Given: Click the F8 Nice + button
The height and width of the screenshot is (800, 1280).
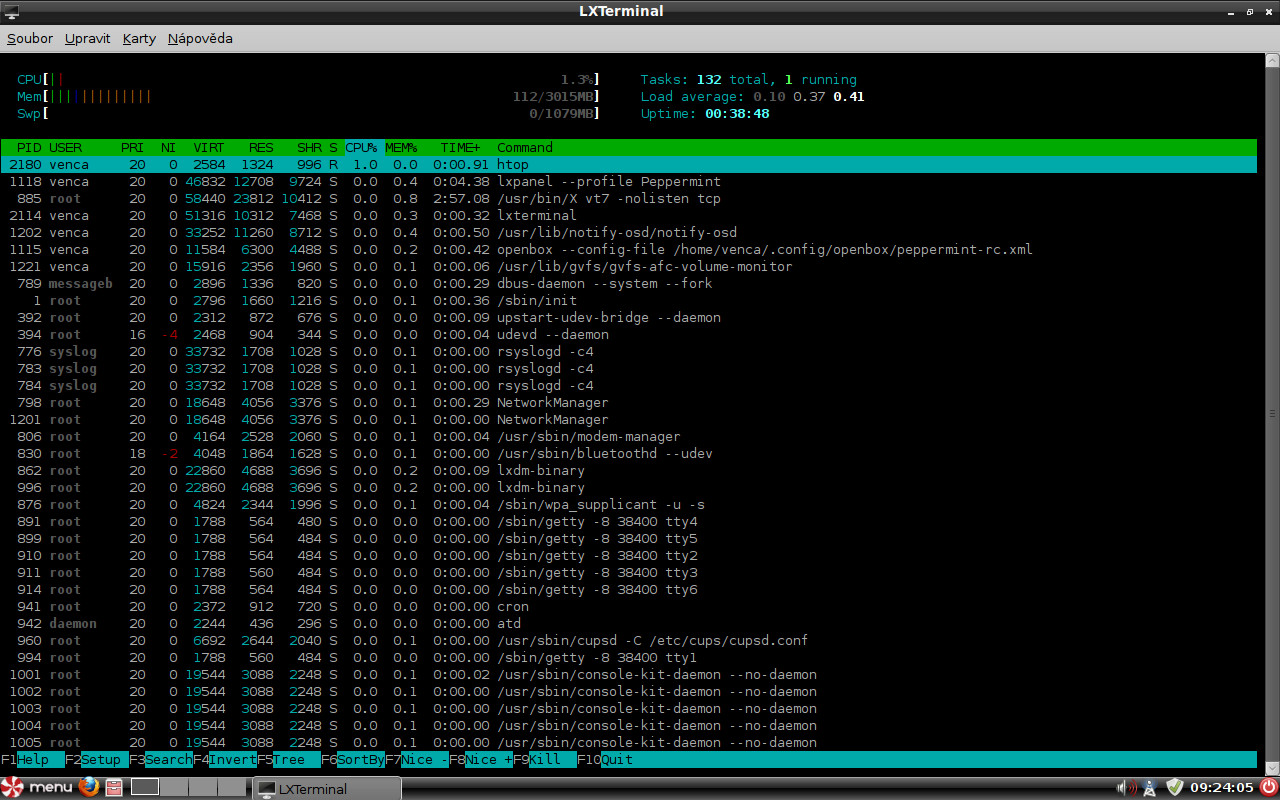Looking at the screenshot, I should [480, 759].
